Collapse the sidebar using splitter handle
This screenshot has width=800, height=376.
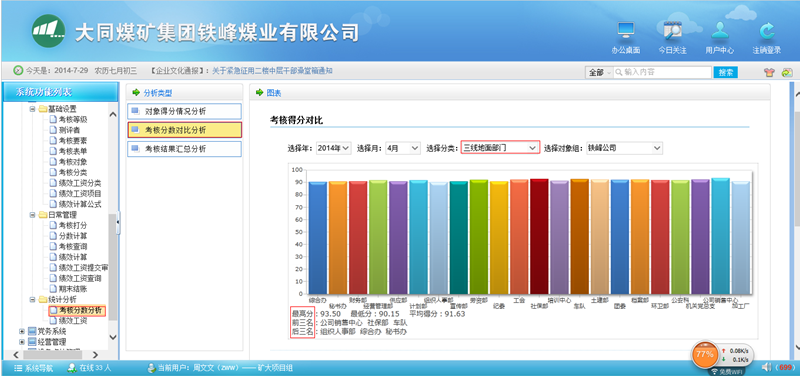click(x=118, y=223)
